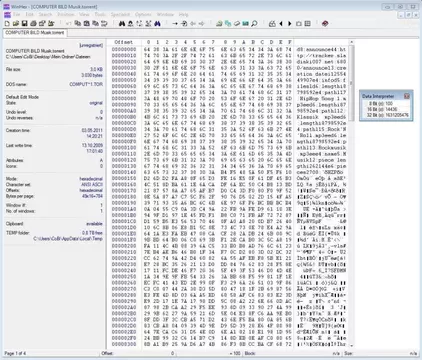Viewport: 422px width, 360px height.
Task: Click offset row 00000200
Action: (124, 246)
